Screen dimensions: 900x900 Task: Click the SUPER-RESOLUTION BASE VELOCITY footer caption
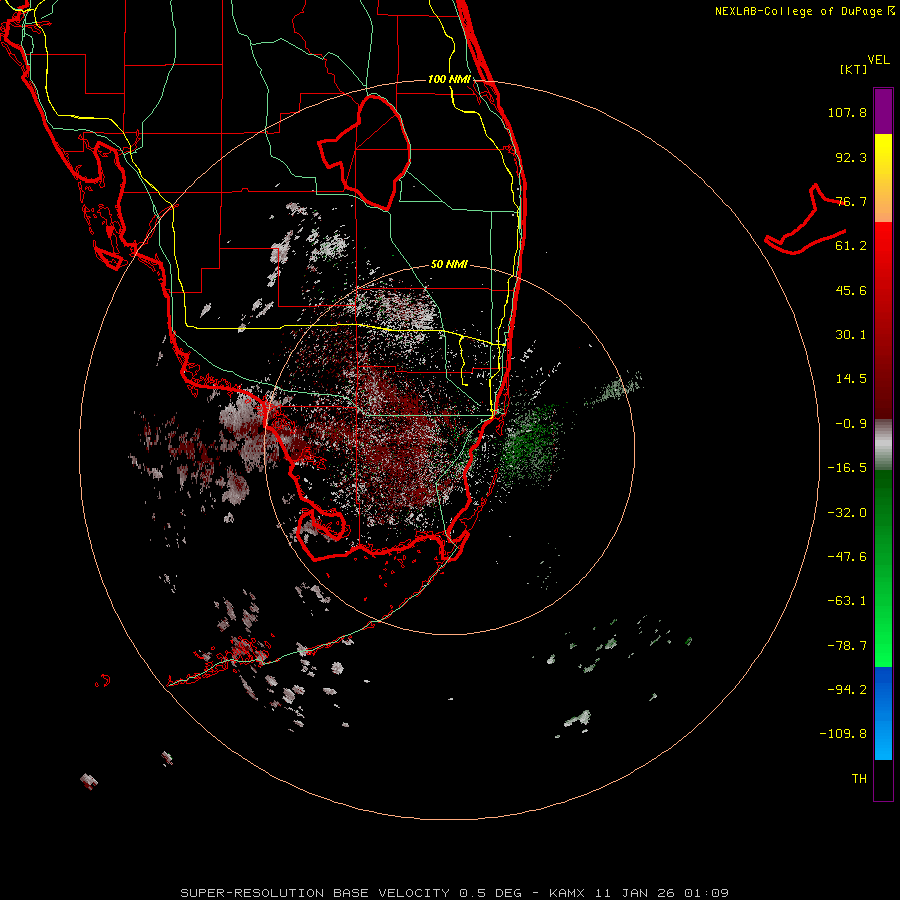point(454,893)
